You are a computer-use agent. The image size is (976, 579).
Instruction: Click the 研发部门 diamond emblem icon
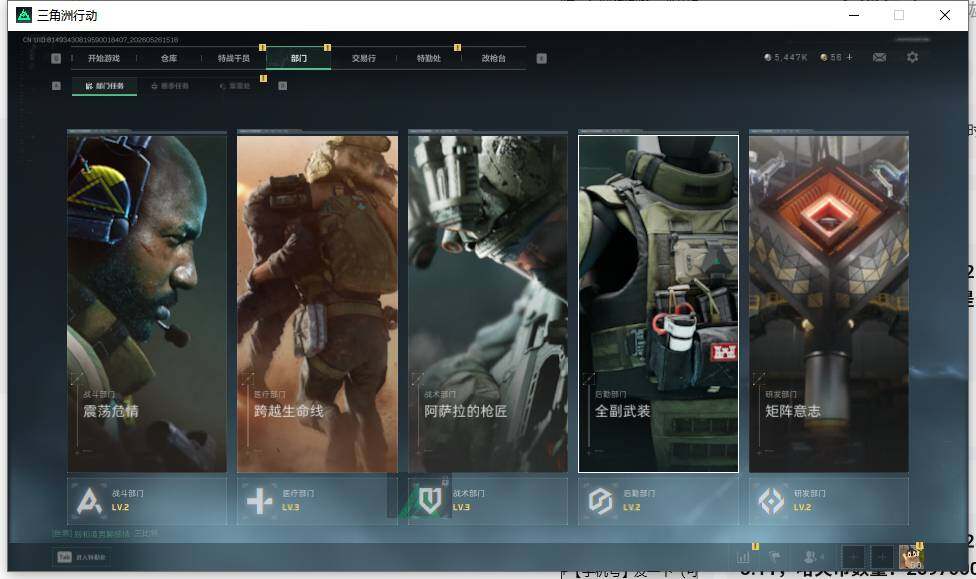point(771,501)
